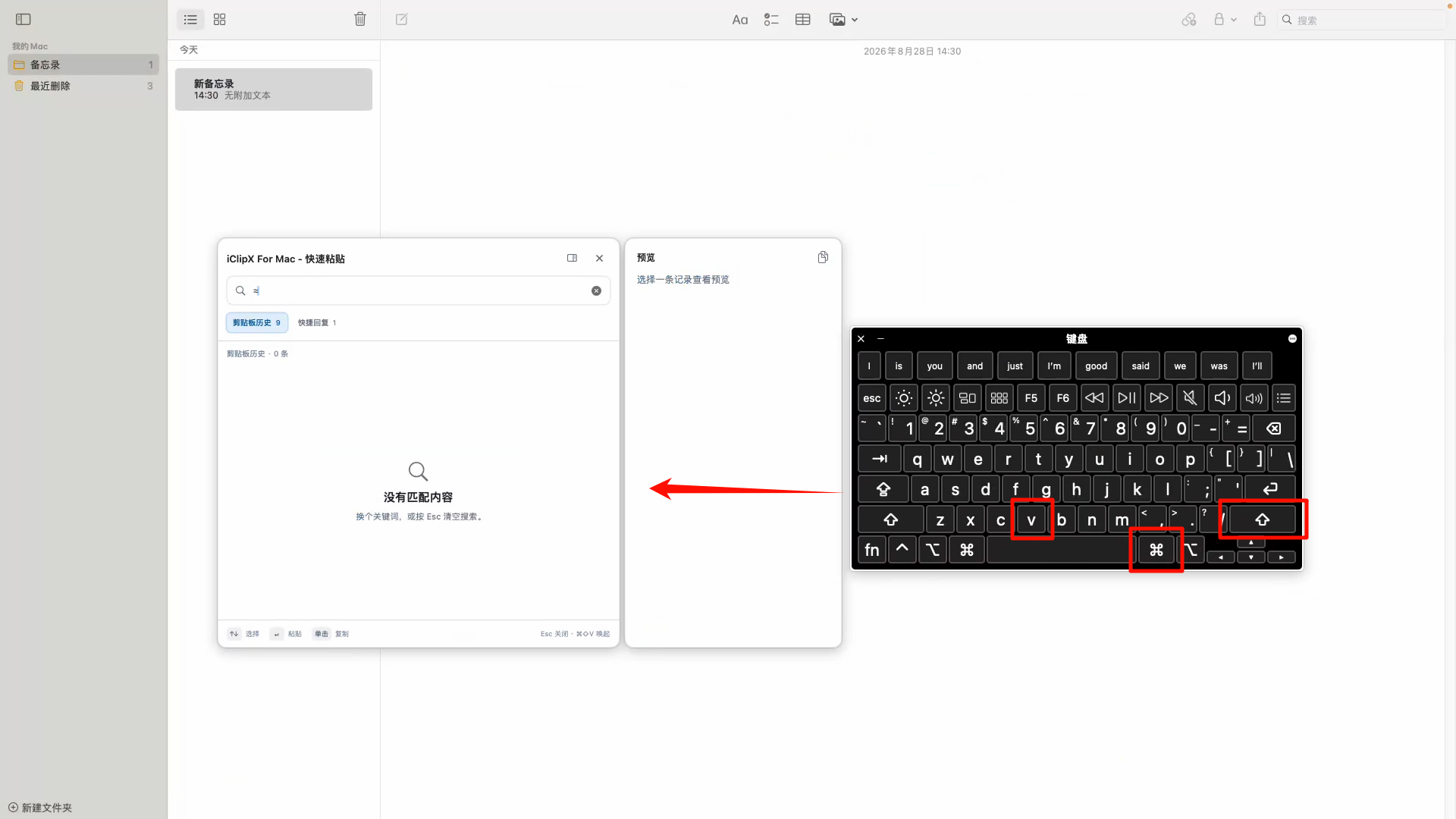Select the 备忘录 folder

tap(83, 64)
